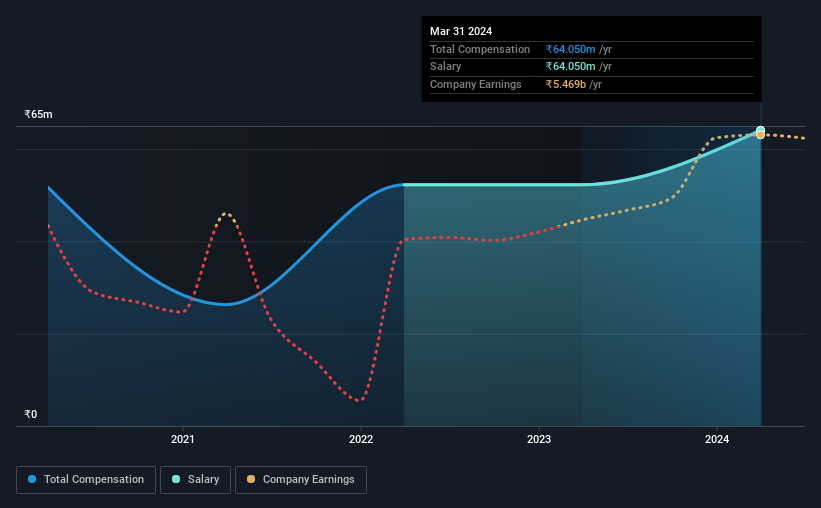Click the teal Salary legend dot
821x508 pixels.
click(176, 479)
